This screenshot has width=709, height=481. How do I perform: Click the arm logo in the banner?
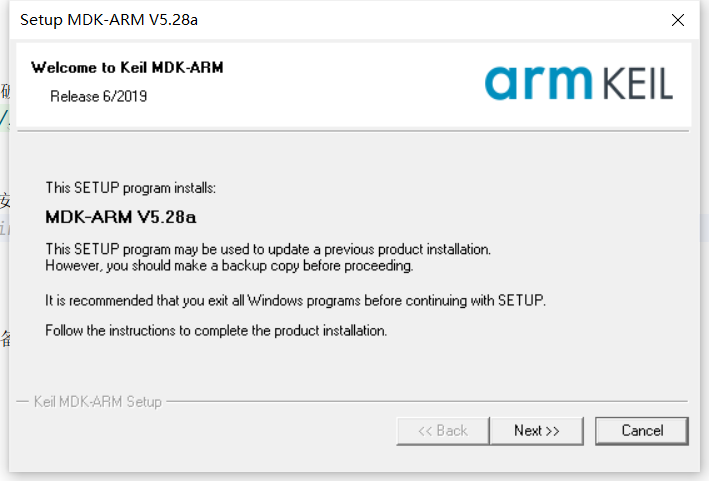point(540,82)
